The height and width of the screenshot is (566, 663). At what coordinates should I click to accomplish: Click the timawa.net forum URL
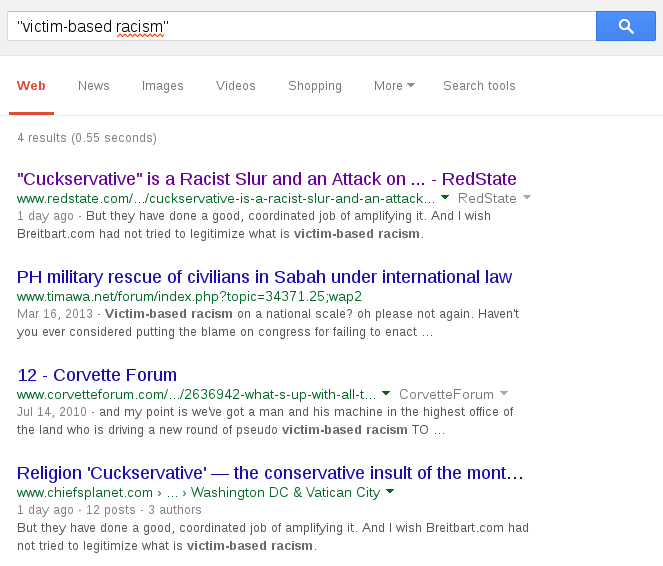189,297
